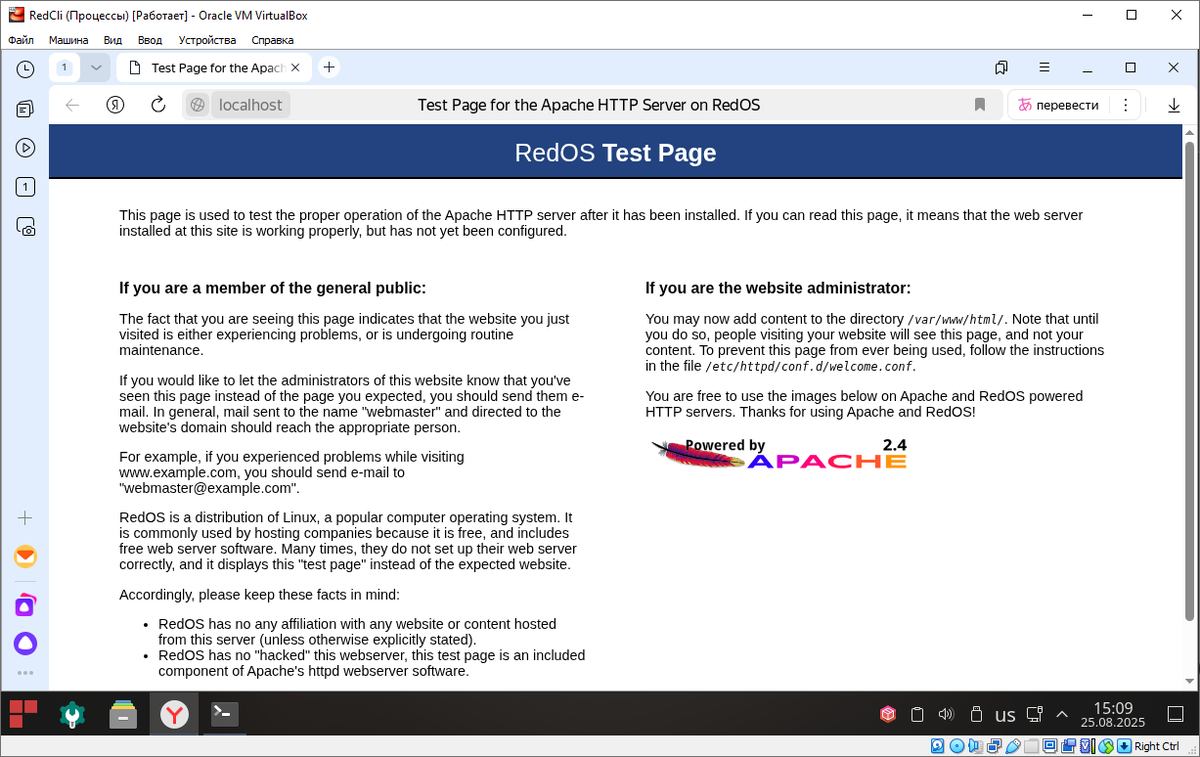
Task: Open the Машина menu
Action: click(68, 40)
